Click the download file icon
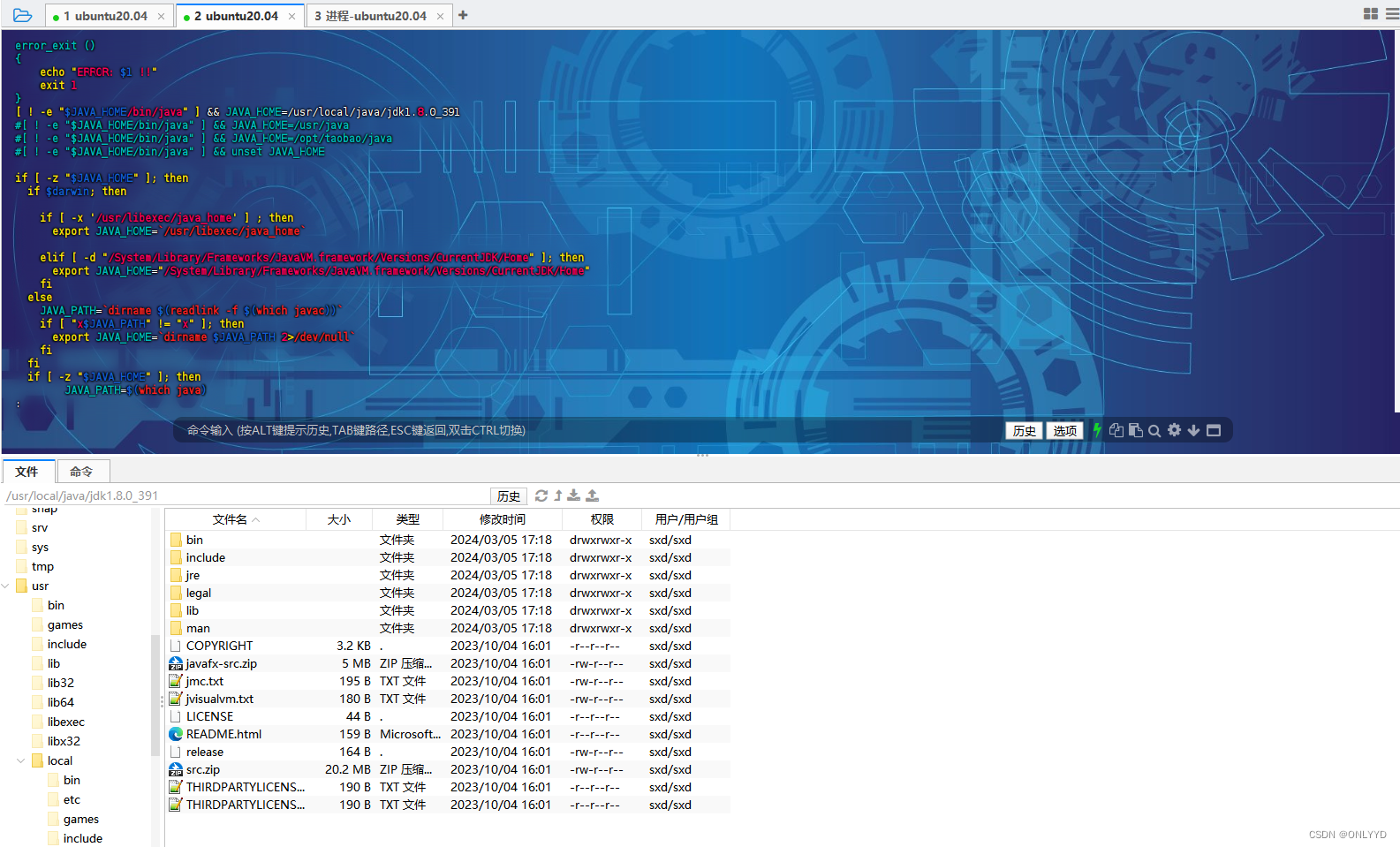 point(574,495)
